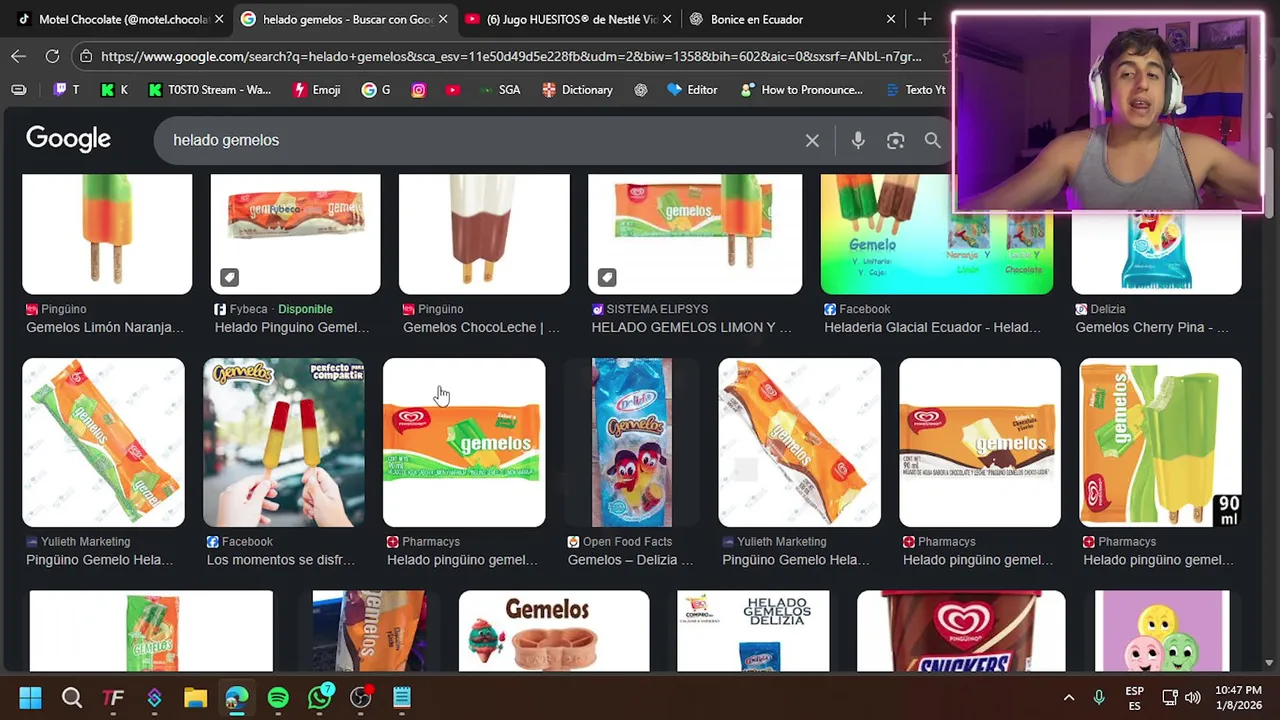Image resolution: width=1280 pixels, height=720 pixels.
Task: Start a voice search with microphone icon
Action: [x=858, y=141]
